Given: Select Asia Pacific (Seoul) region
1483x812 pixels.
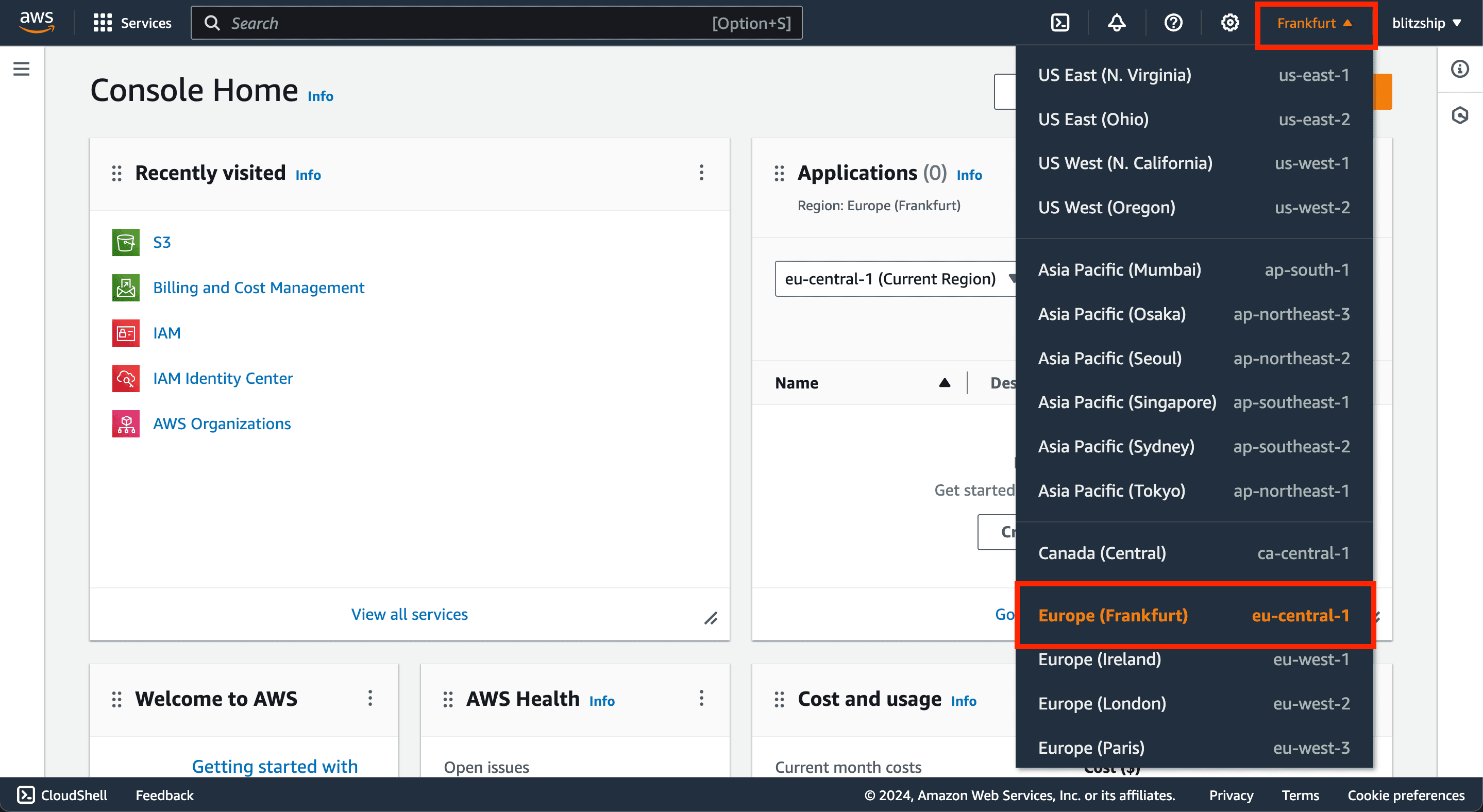Looking at the screenshot, I should click(1194, 359).
